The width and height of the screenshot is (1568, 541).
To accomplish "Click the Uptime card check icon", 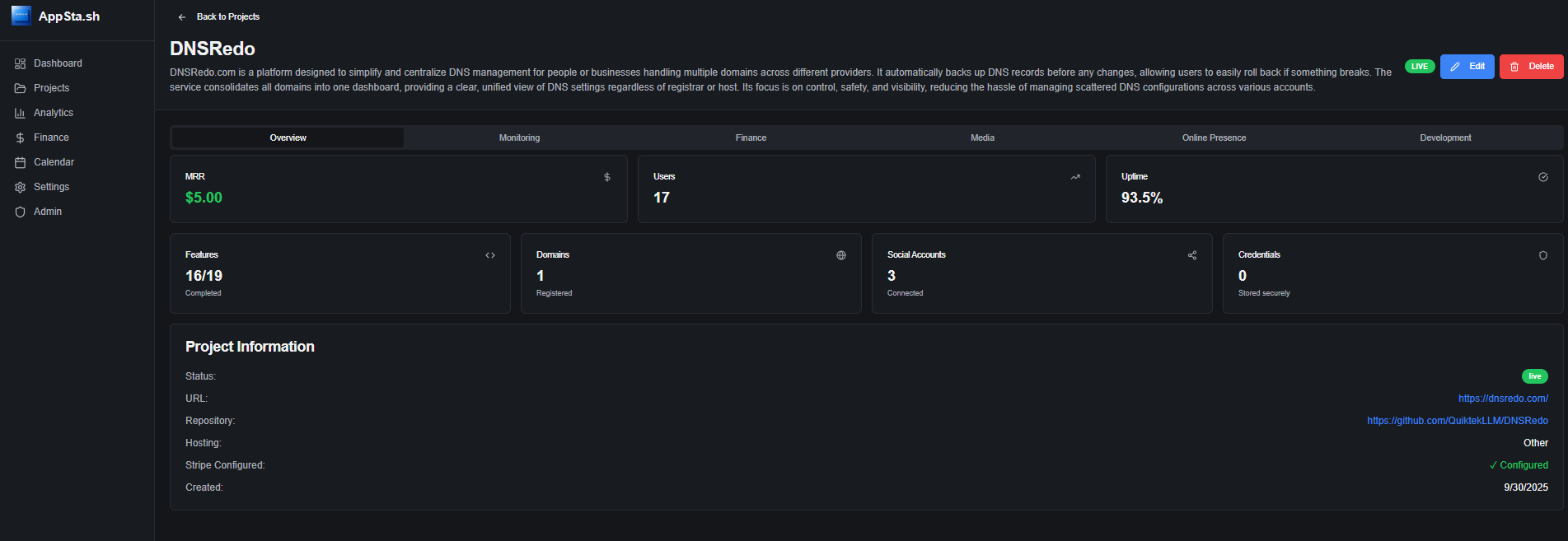I will 1543,177.
